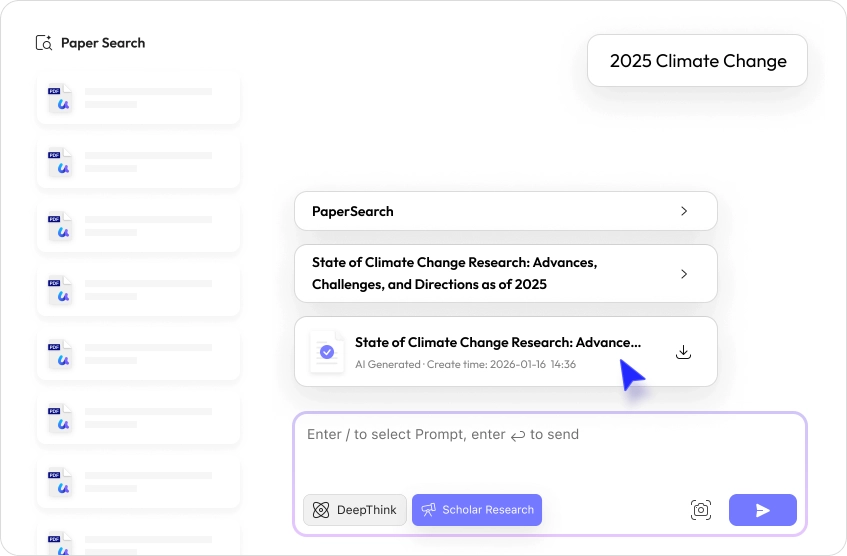Viewport: 847px width, 556px height.
Task: Click the 2025 Climate Change message bubble
Action: pyautogui.click(x=697, y=61)
